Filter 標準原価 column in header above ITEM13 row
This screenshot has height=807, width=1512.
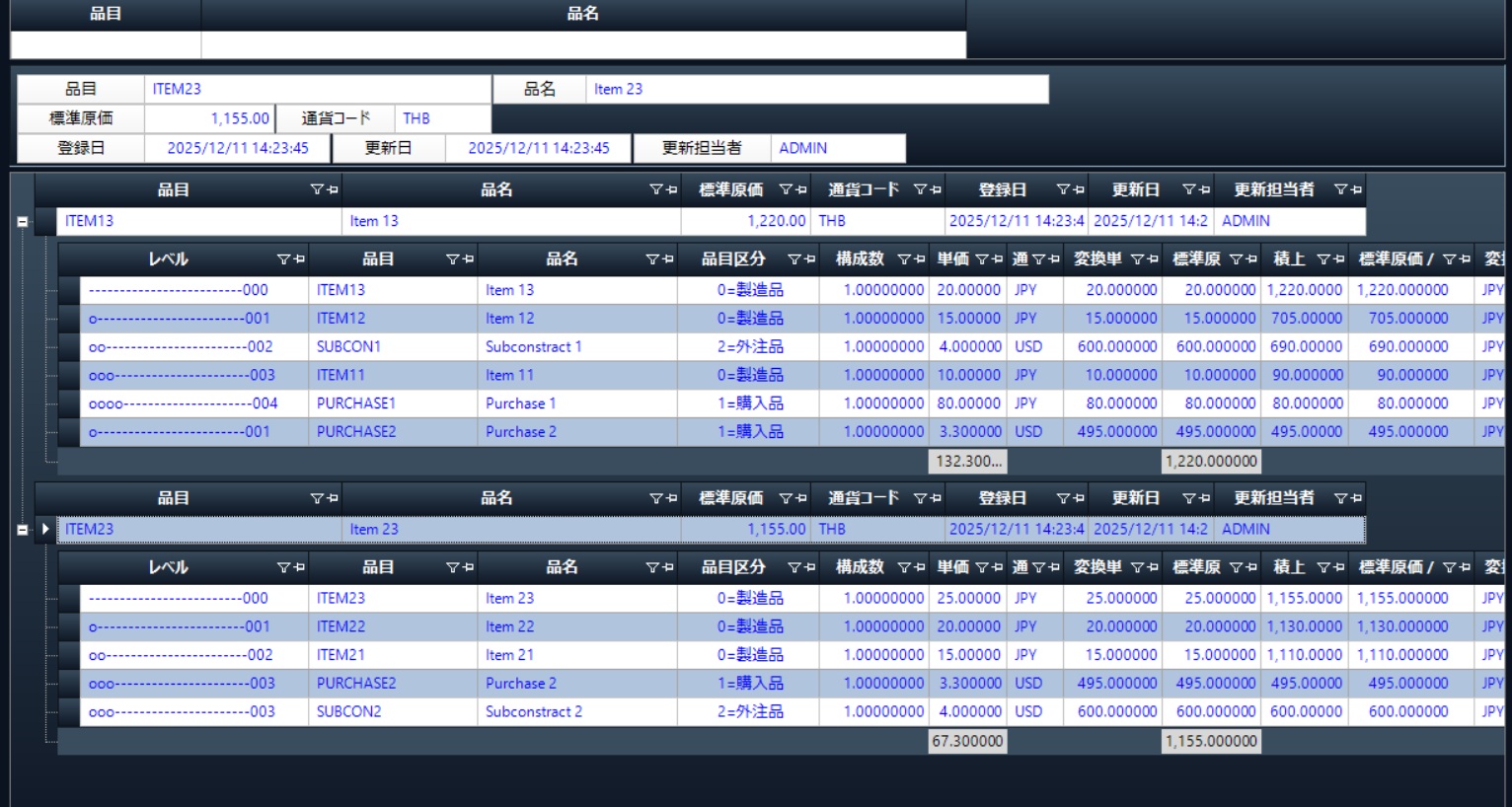point(786,189)
